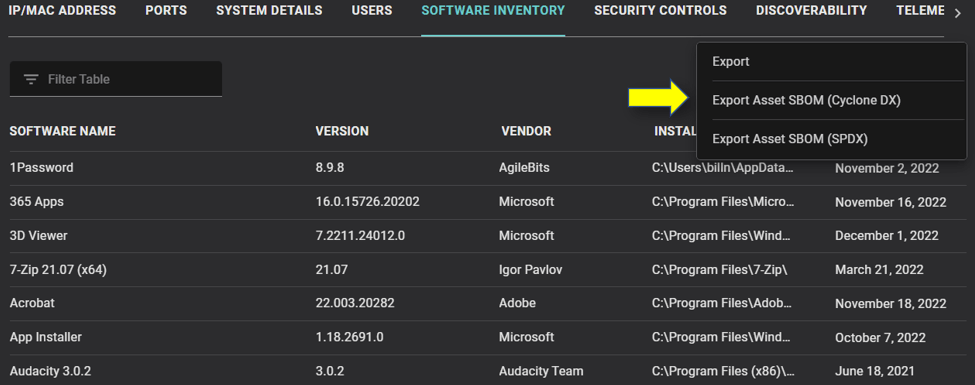Select the SOFTWARE INVENTORY tab
The height and width of the screenshot is (385, 975).
(493, 11)
